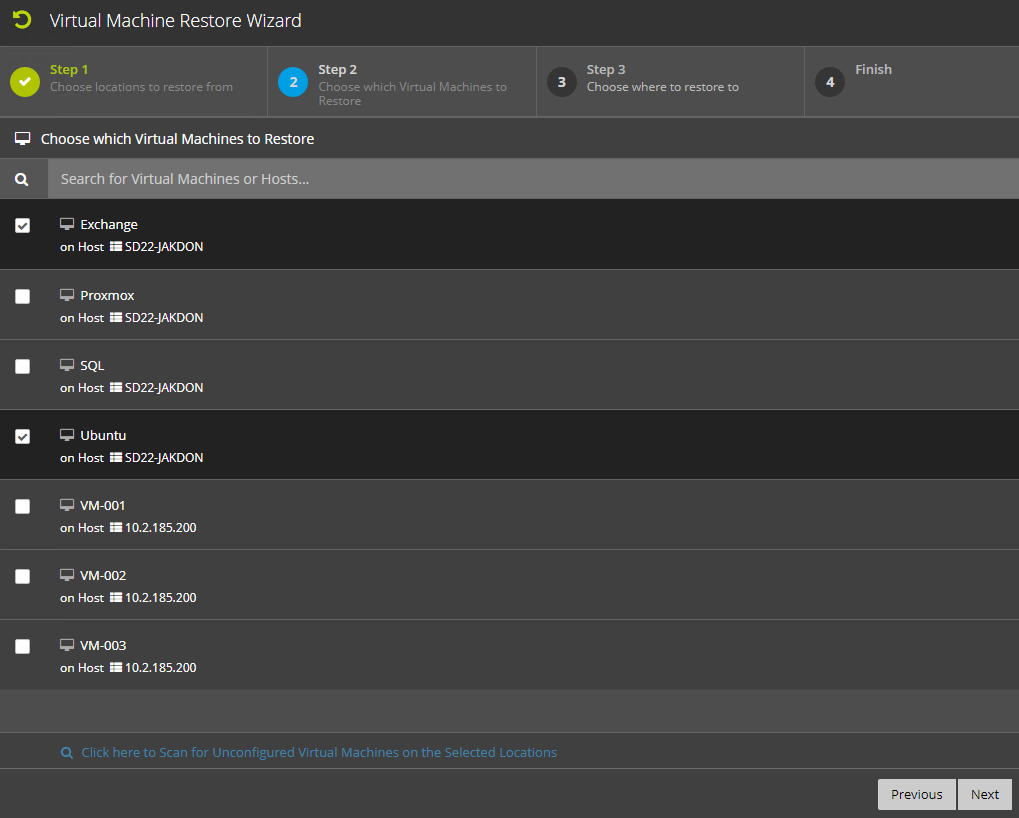The image size is (1019, 818).
Task: Click the Exchange VM monitor icon
Action: click(x=67, y=224)
